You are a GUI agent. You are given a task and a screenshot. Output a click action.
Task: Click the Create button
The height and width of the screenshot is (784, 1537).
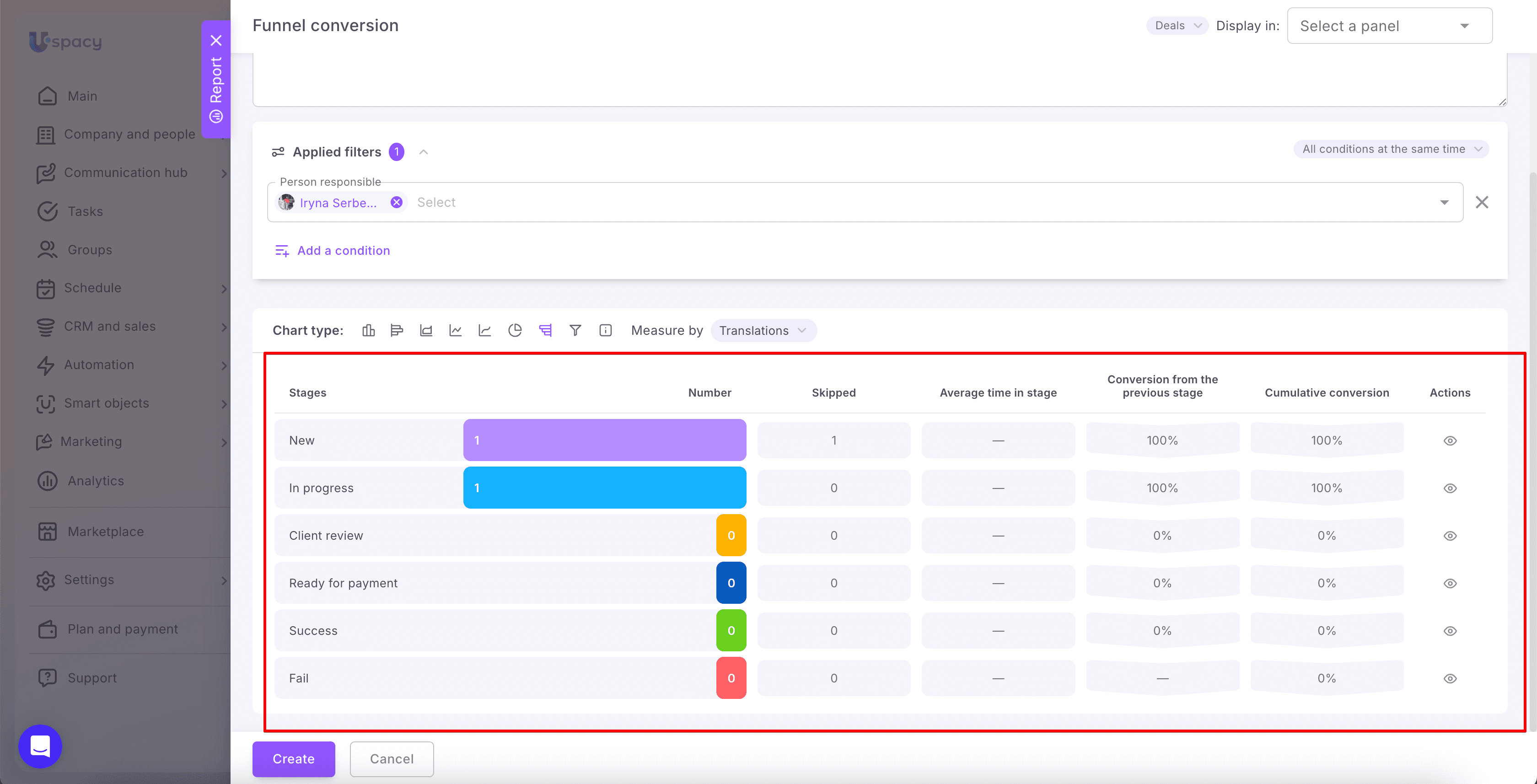294,759
